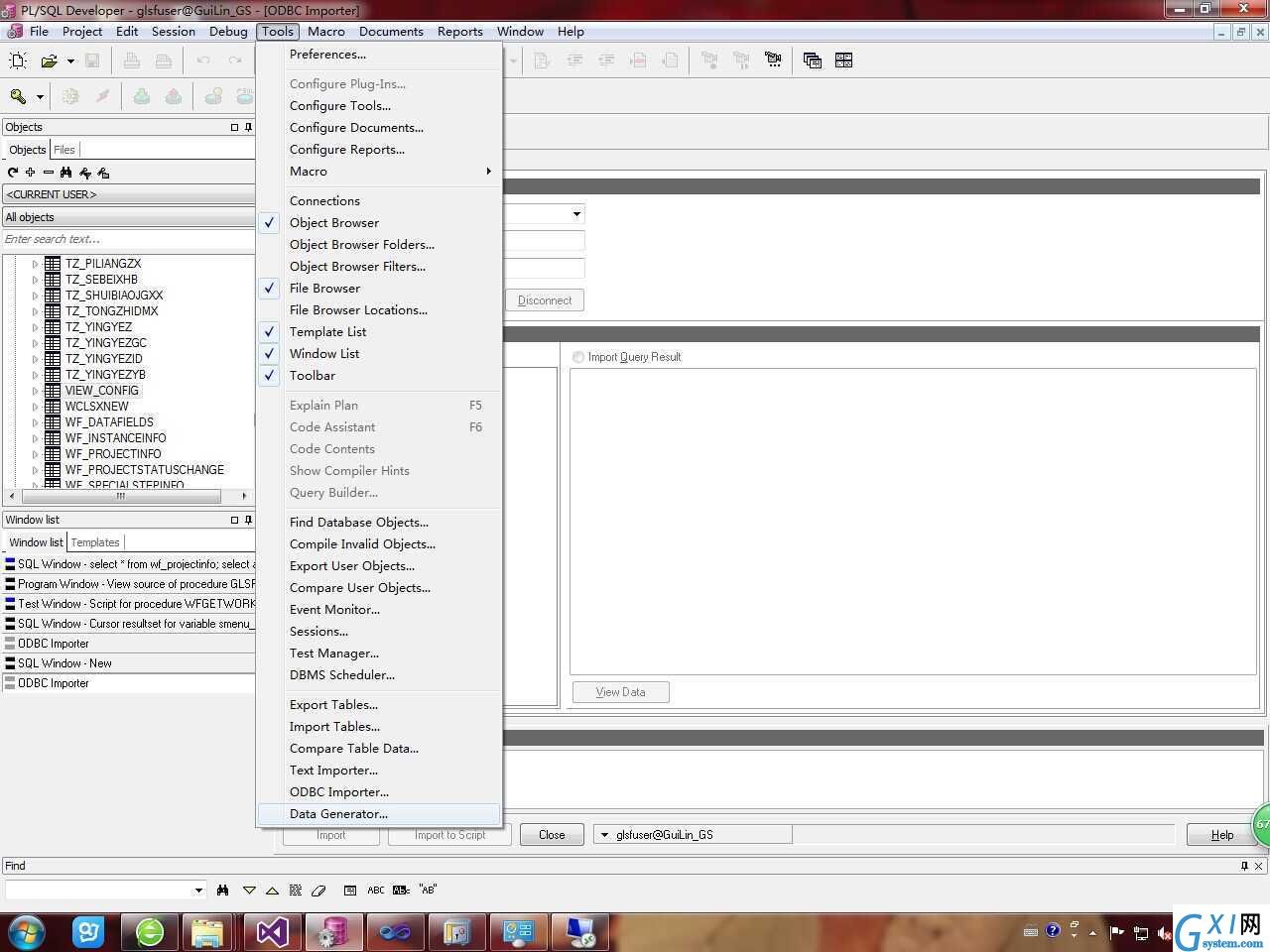Screen dimensions: 1270x952
Task: Click the Import to Script button
Action: 450,835
